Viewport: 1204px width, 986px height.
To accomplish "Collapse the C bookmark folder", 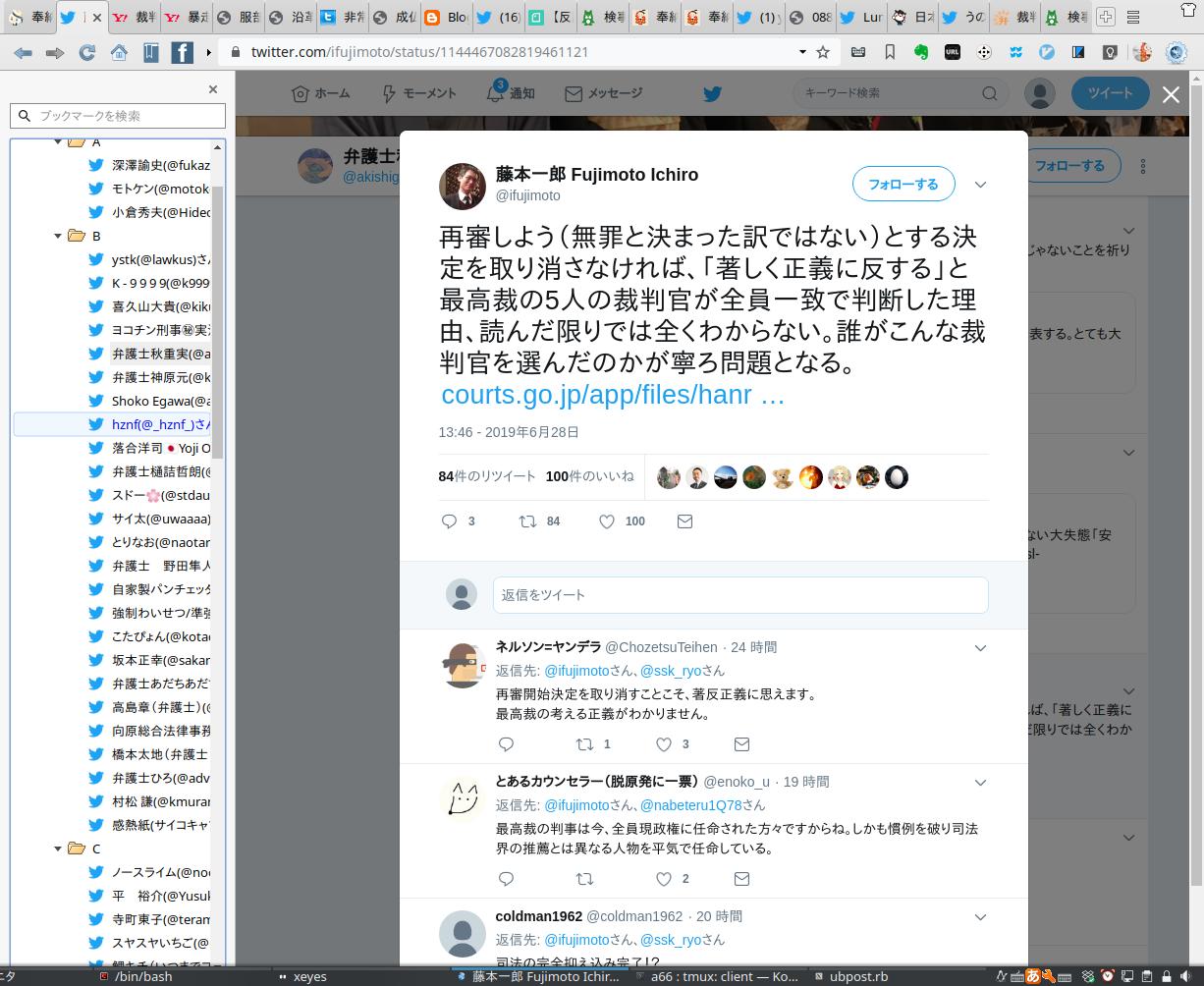I will tap(58, 849).
